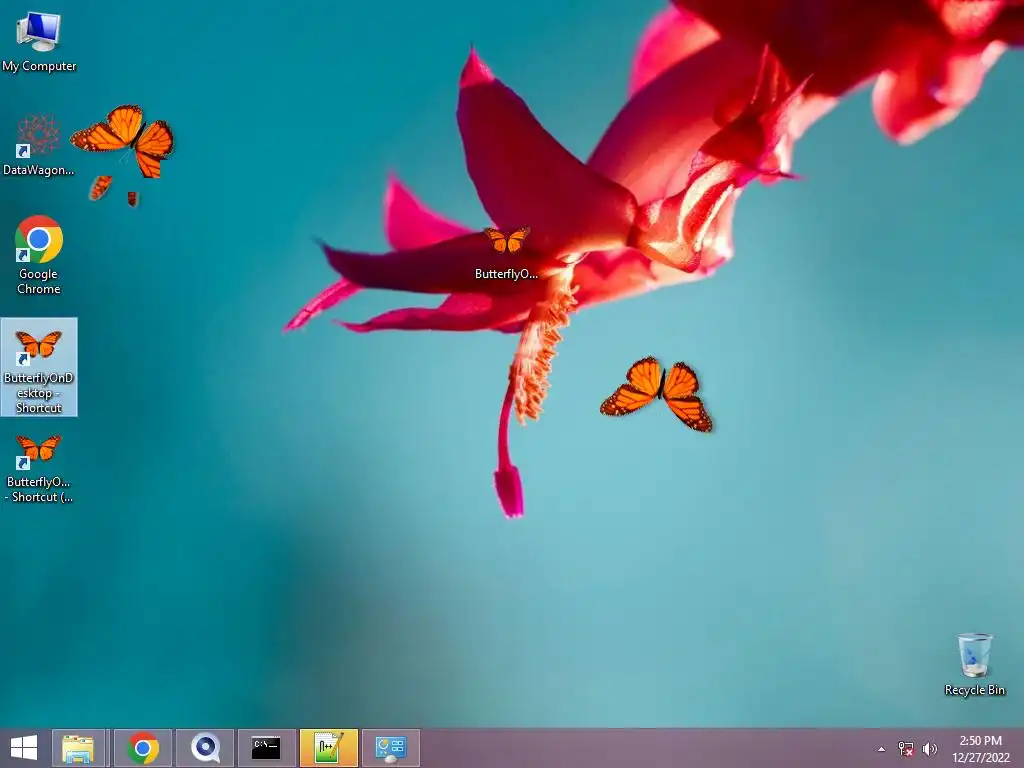The width and height of the screenshot is (1024, 768).
Task: Select the highlighted ButterflyOnDesktop - Shortcut icon
Action: (x=39, y=367)
